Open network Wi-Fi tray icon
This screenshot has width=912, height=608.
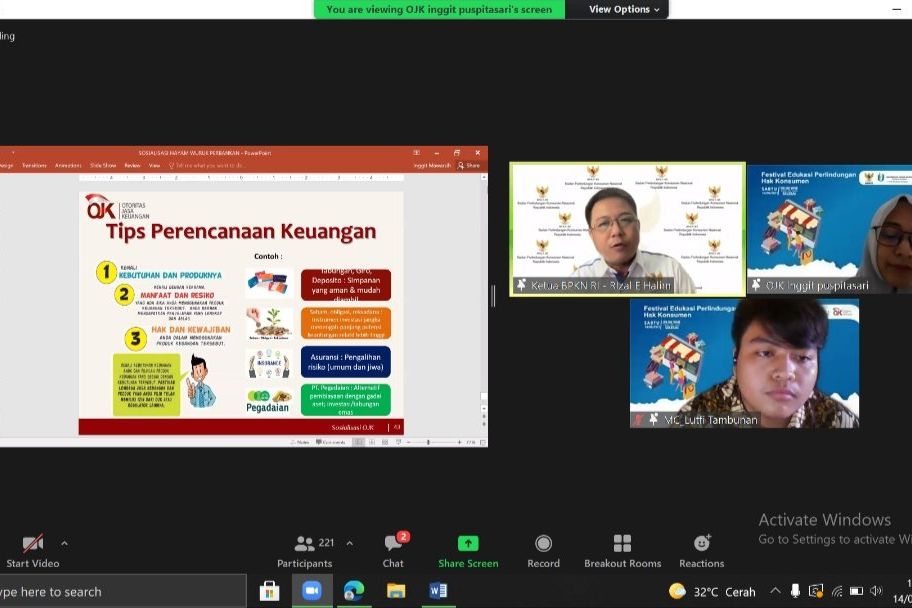pos(836,591)
